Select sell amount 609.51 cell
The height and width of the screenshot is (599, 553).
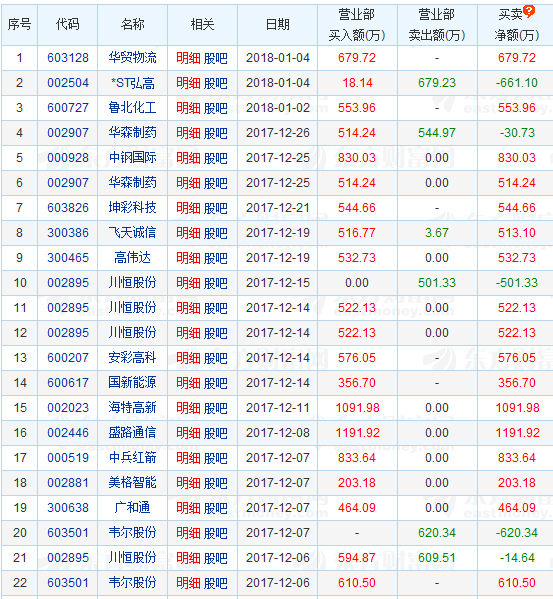[x=437, y=558]
